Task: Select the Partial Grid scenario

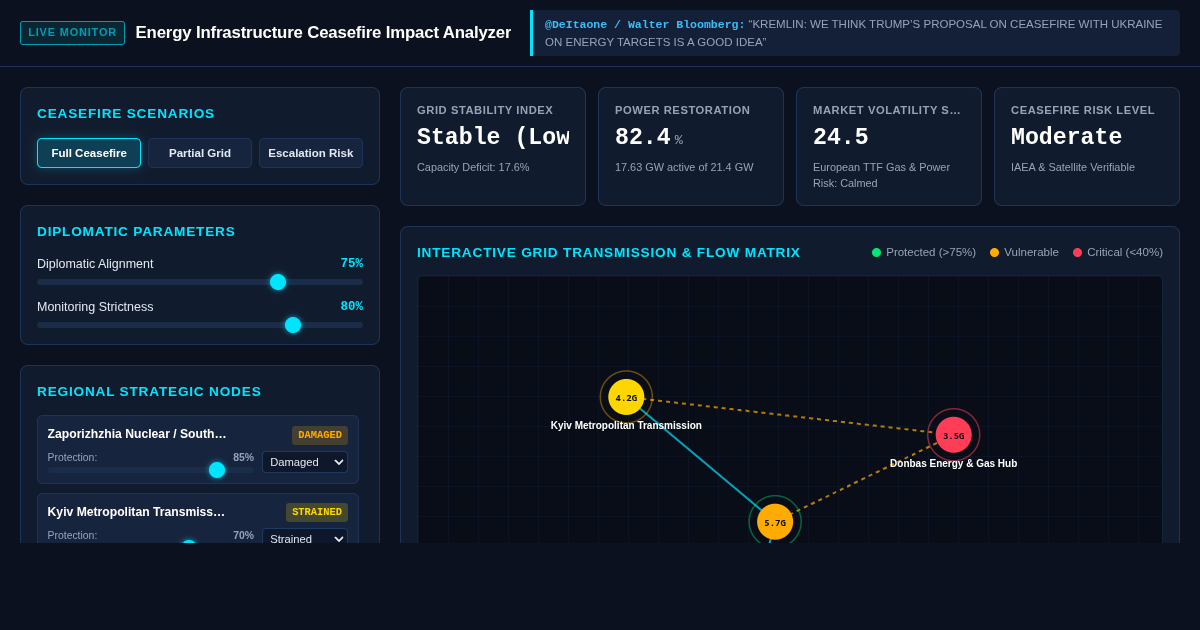Action: click(200, 153)
